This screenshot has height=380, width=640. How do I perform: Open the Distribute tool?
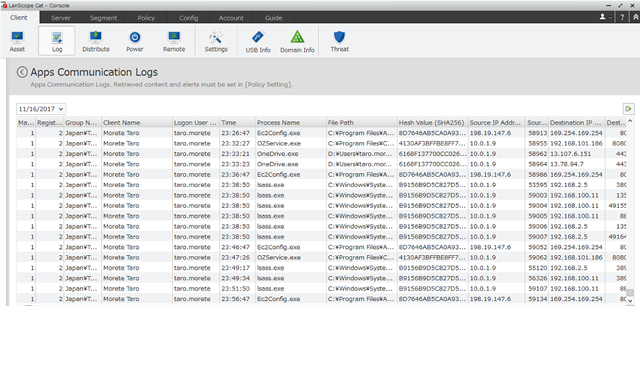96,41
